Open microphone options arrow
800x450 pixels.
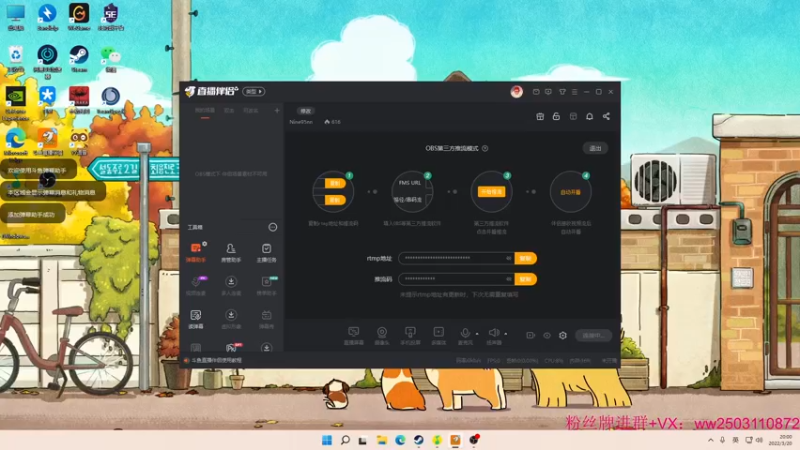(477, 334)
